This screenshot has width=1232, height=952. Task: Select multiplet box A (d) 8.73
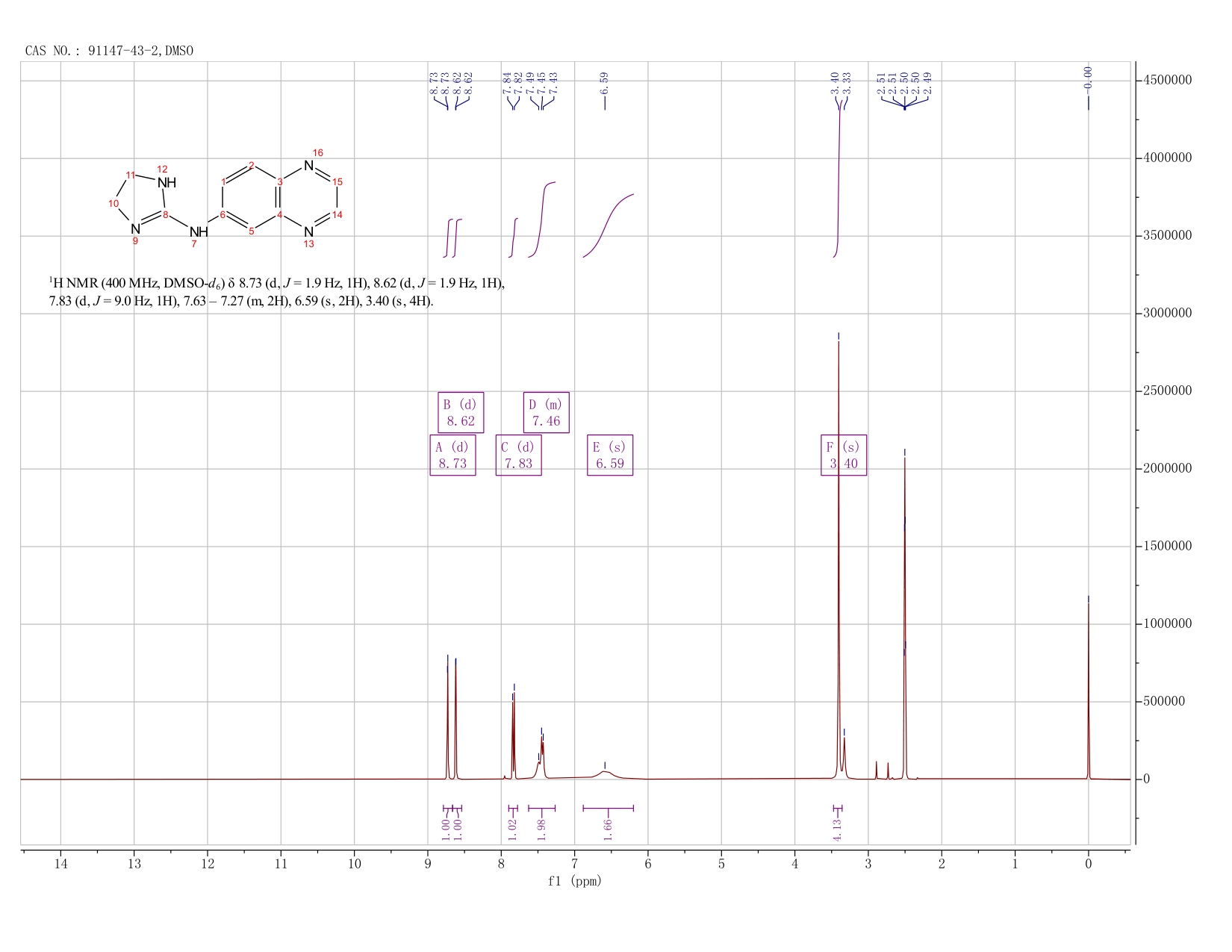pos(452,455)
